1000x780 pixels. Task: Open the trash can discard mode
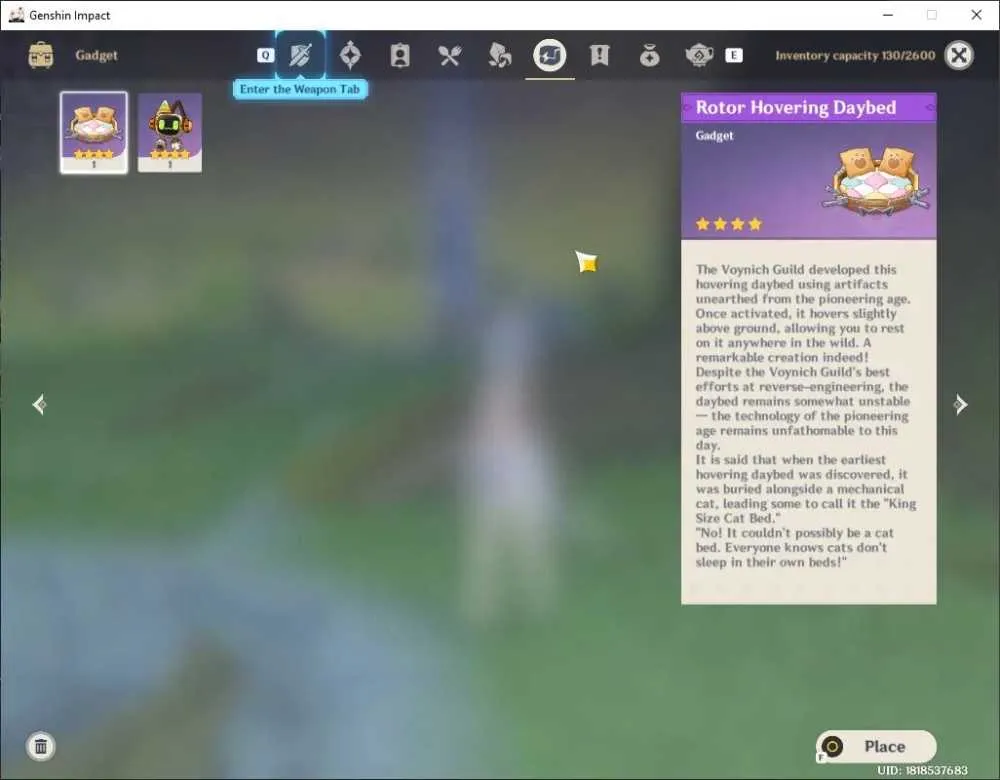[x=41, y=746]
